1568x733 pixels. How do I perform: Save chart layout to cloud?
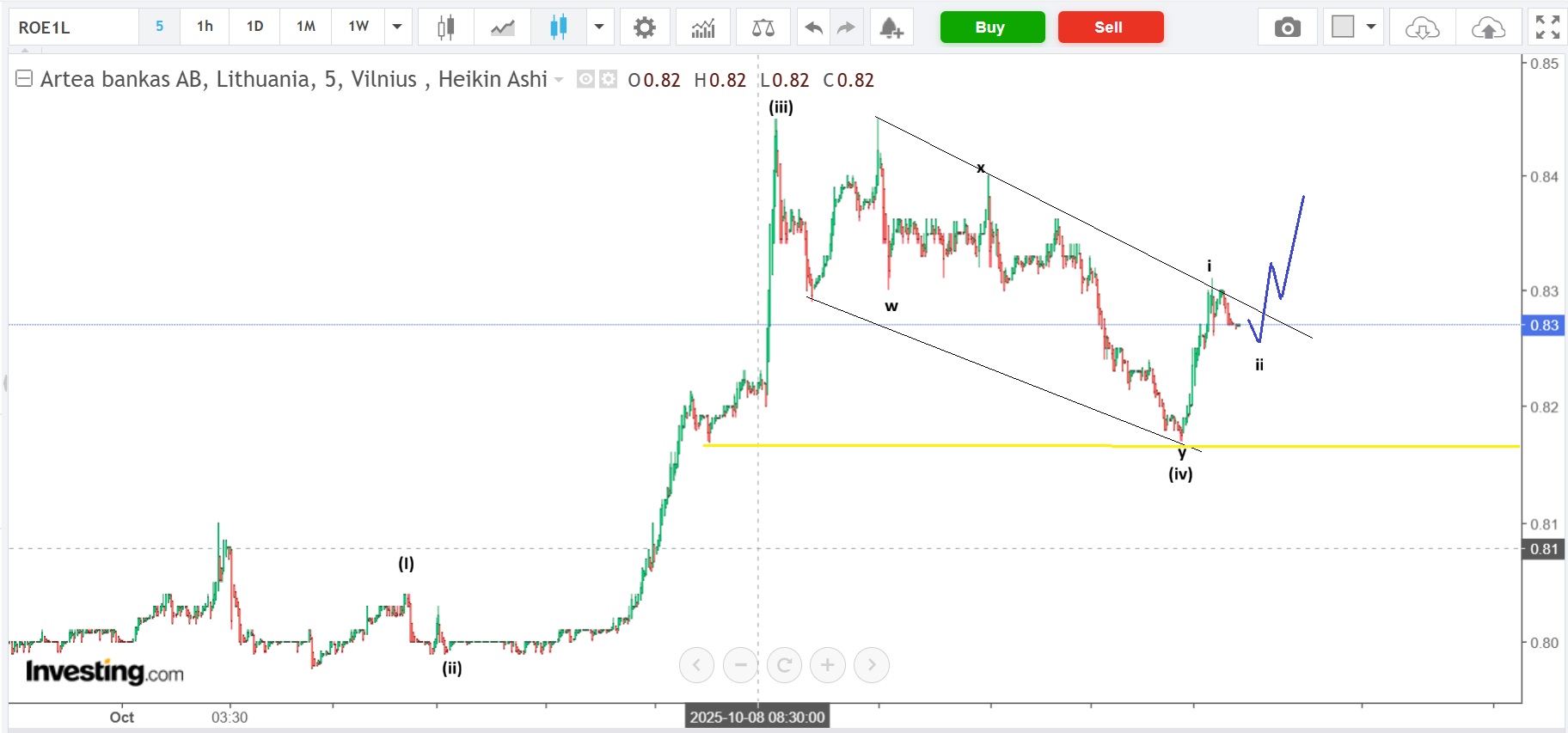[1488, 27]
